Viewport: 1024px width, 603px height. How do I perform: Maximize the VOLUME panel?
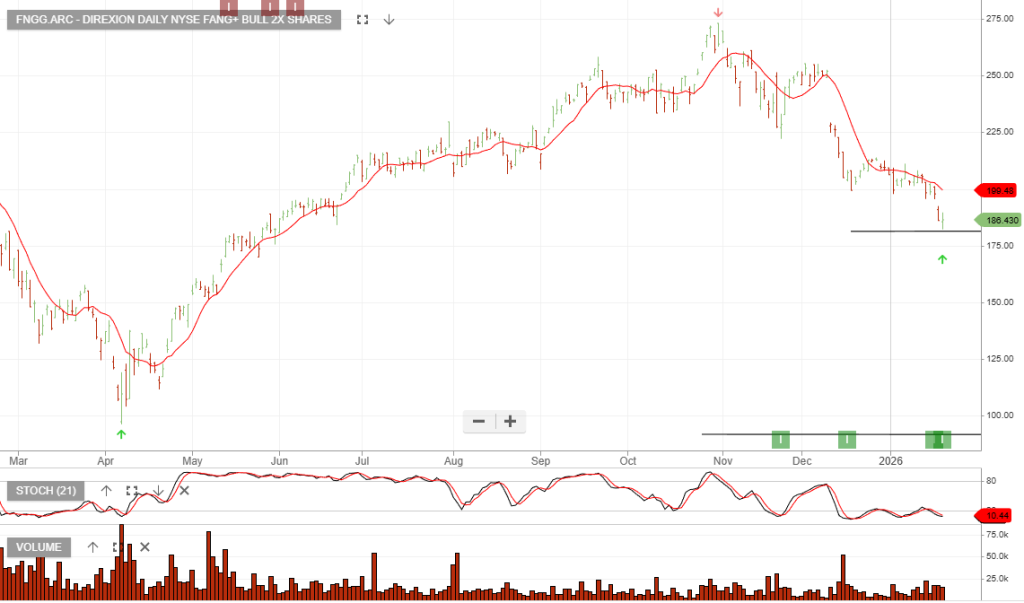click(118, 547)
